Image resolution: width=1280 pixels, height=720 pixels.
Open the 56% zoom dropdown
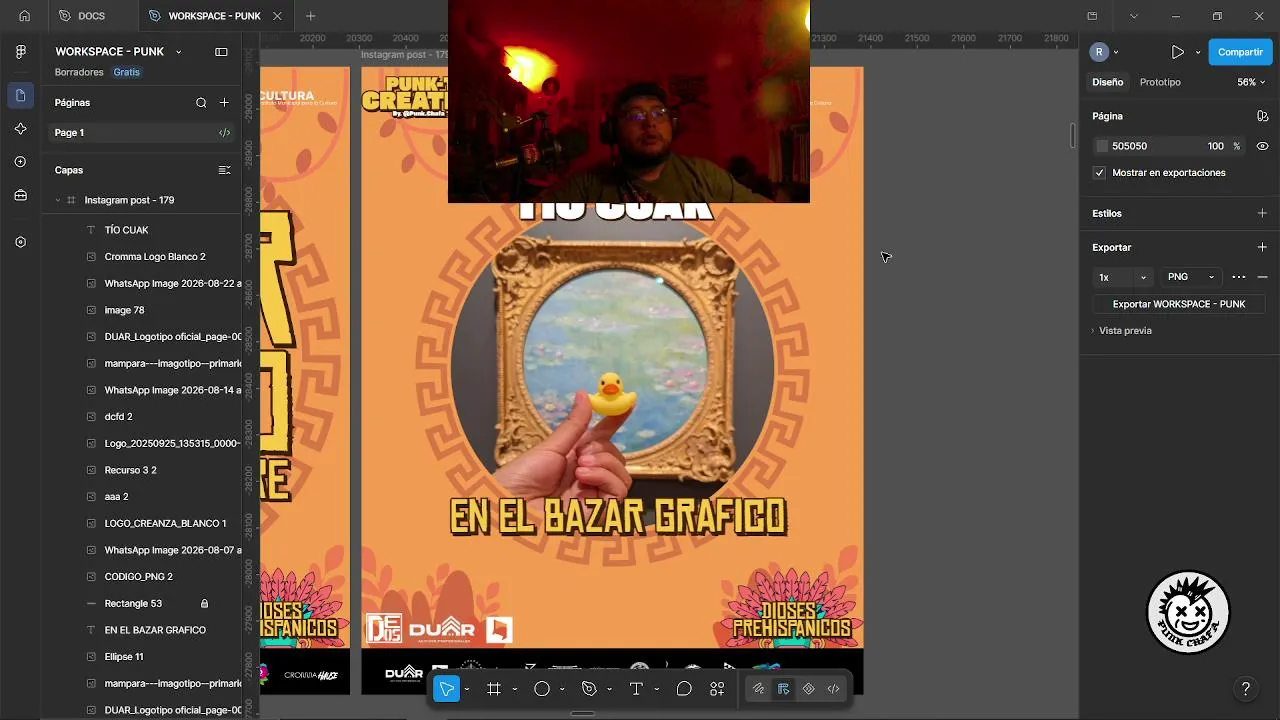1251,82
